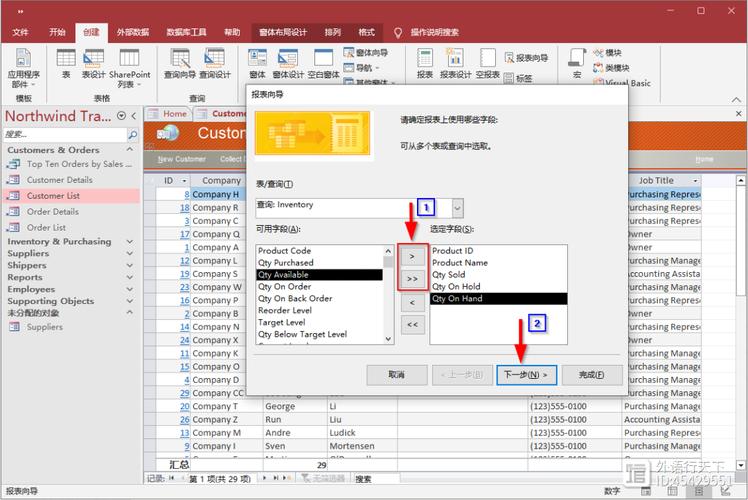Click the 下一步(N) button

[x=526, y=375]
